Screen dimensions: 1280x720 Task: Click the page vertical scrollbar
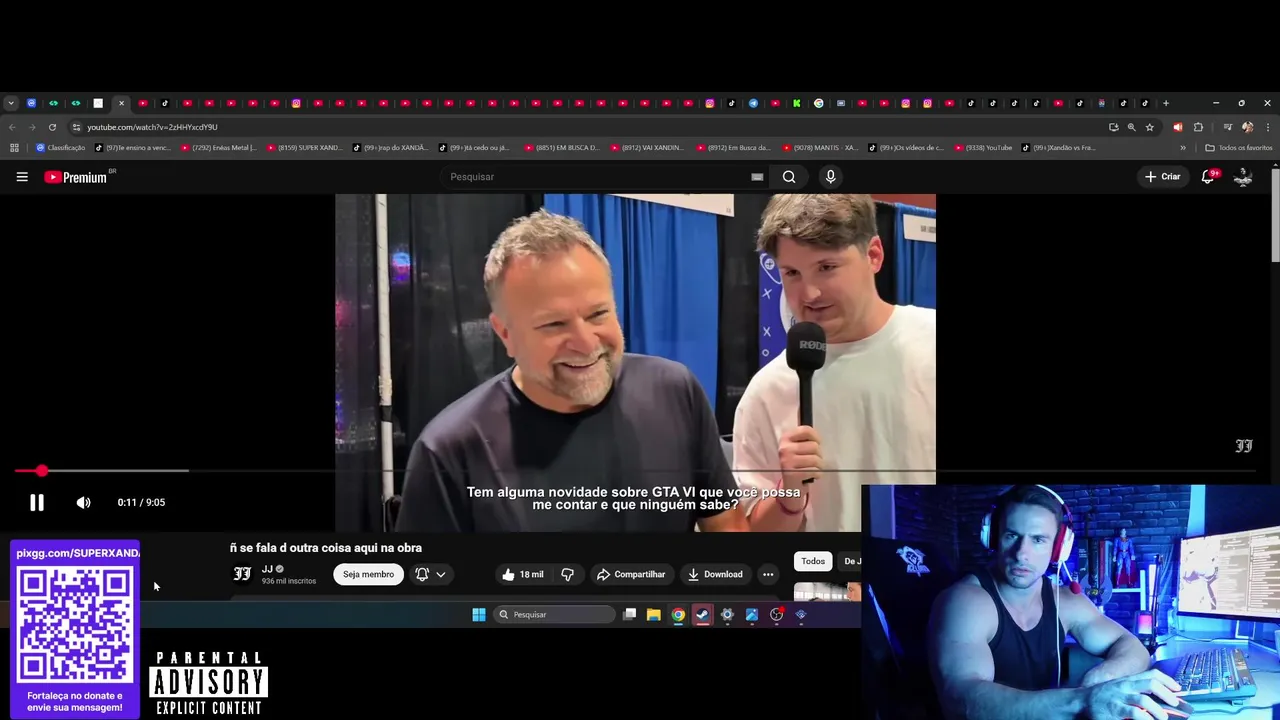[1275, 215]
